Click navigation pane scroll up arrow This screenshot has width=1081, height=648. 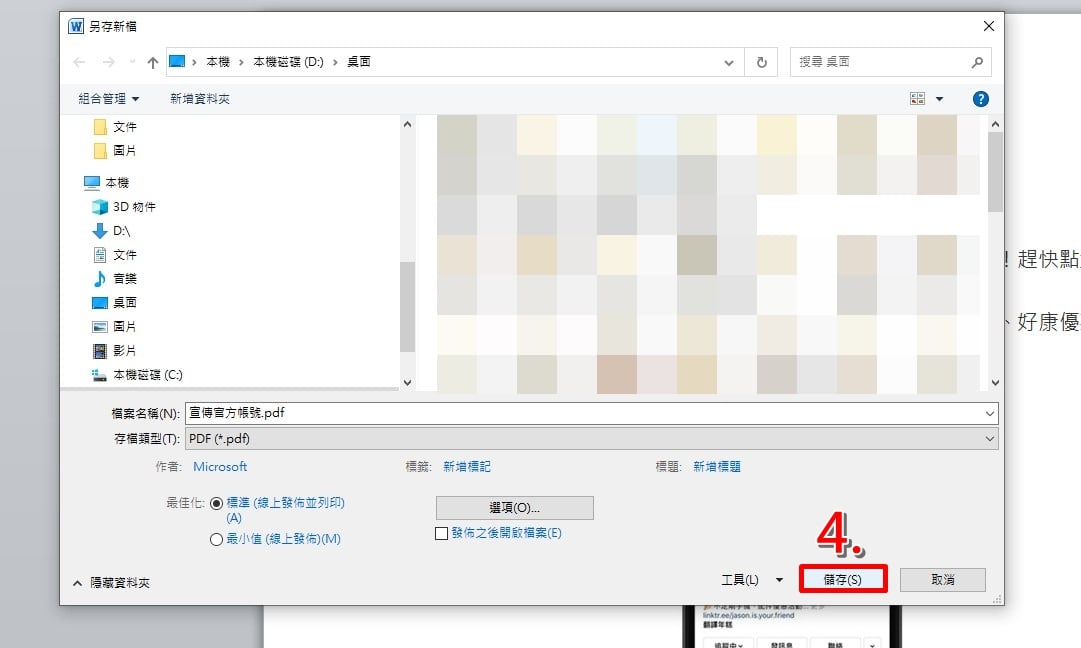pos(407,124)
